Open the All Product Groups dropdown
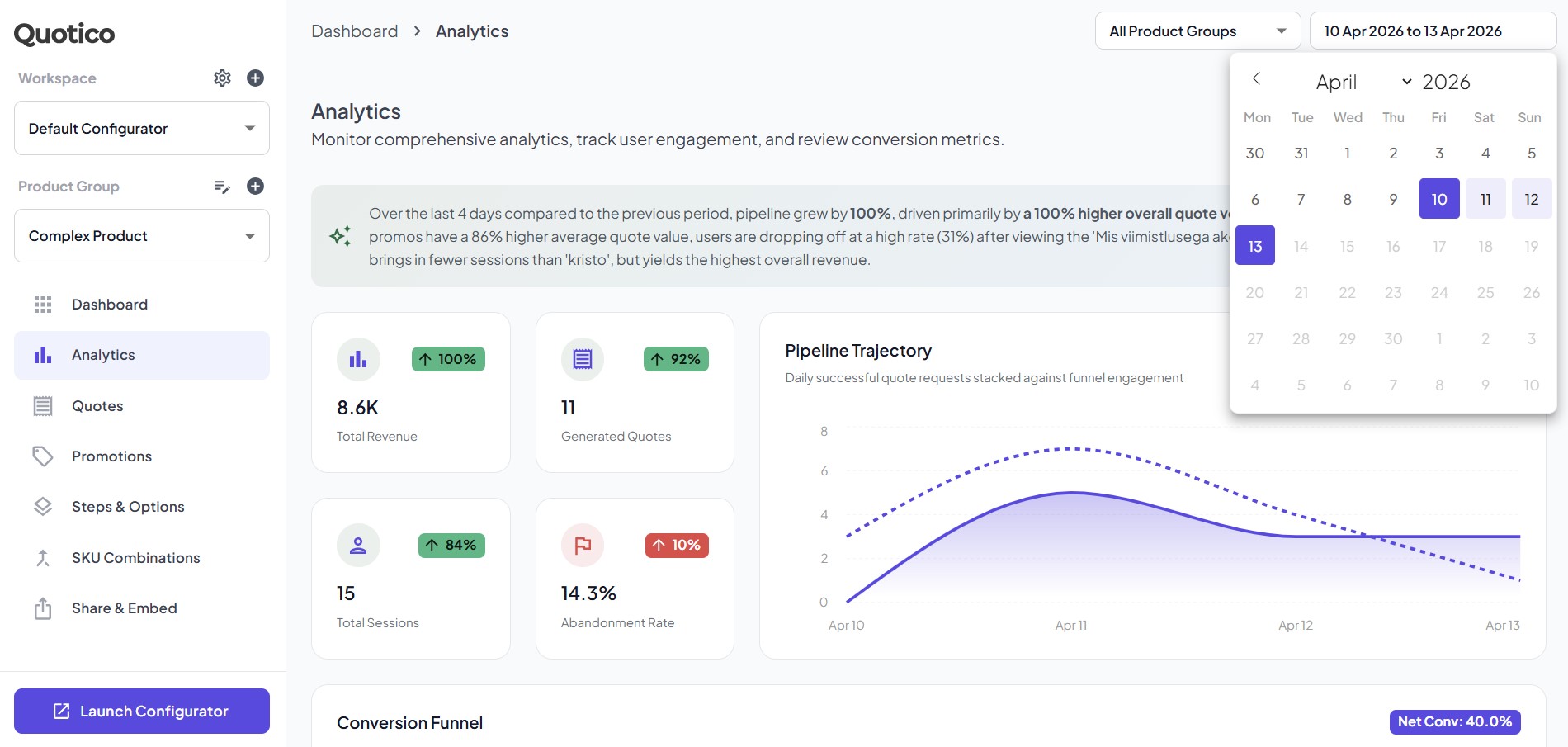 coord(1197,31)
